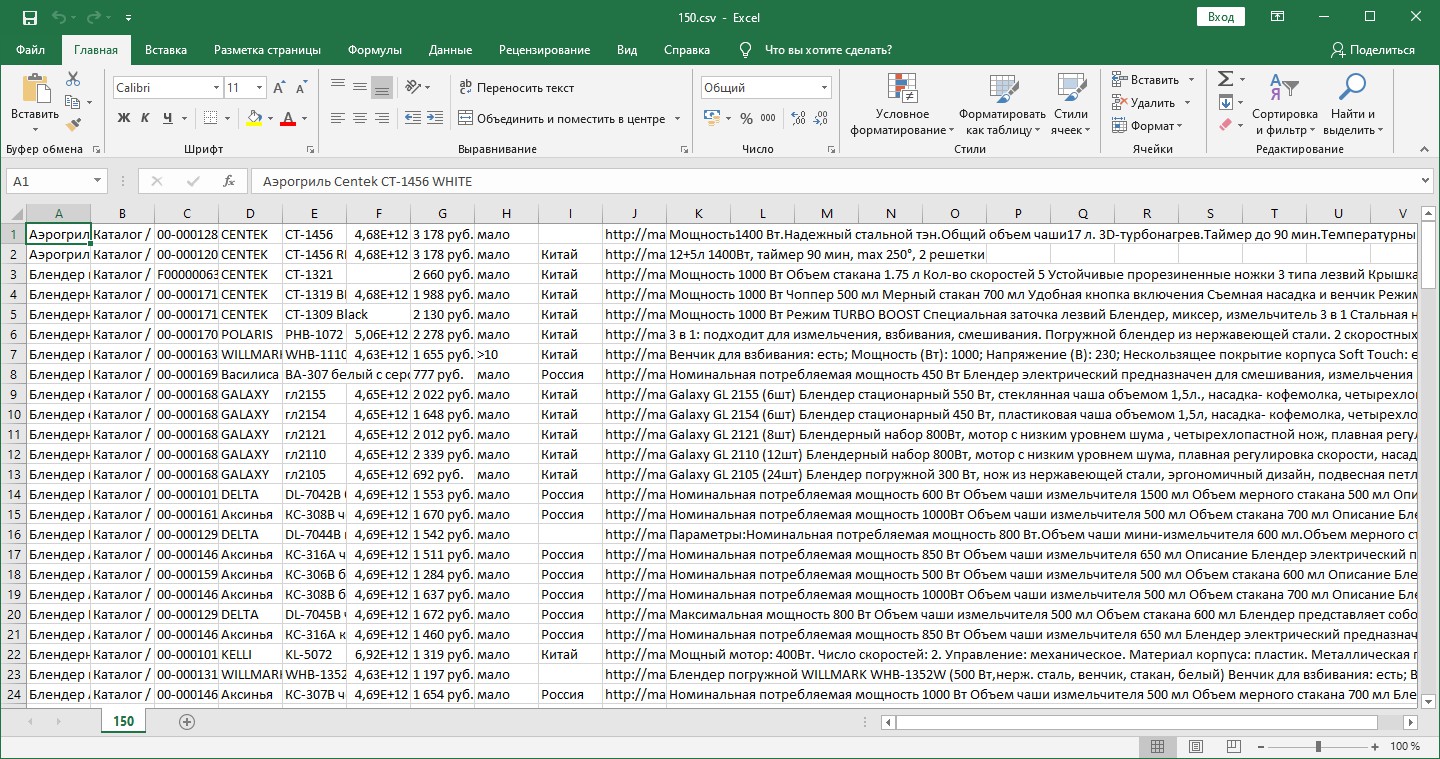Click the 'Что вы хотите сделать?' search box
Screen dimensions: 1440x759
click(x=828, y=50)
